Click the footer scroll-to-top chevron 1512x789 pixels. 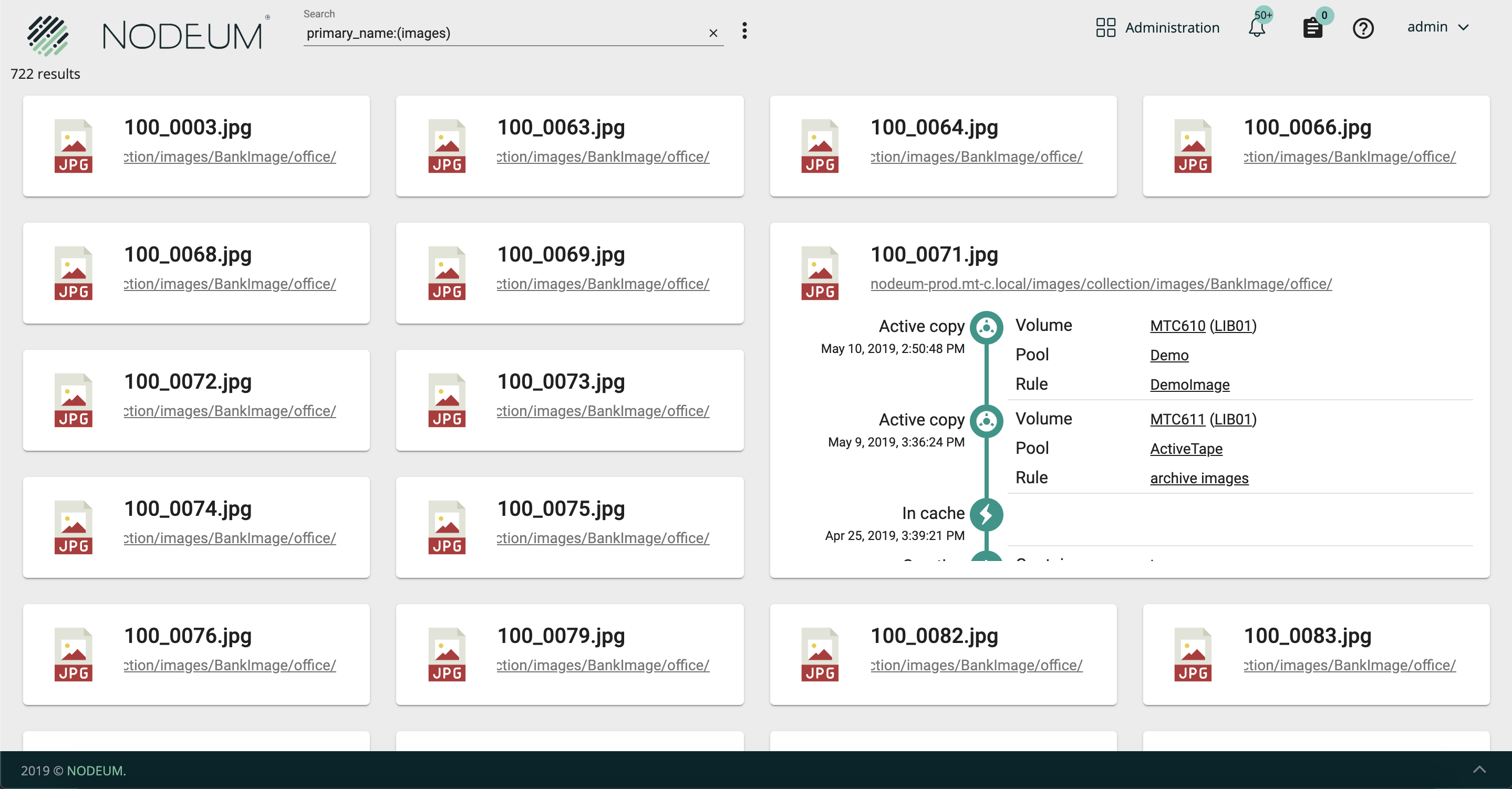[1479, 770]
